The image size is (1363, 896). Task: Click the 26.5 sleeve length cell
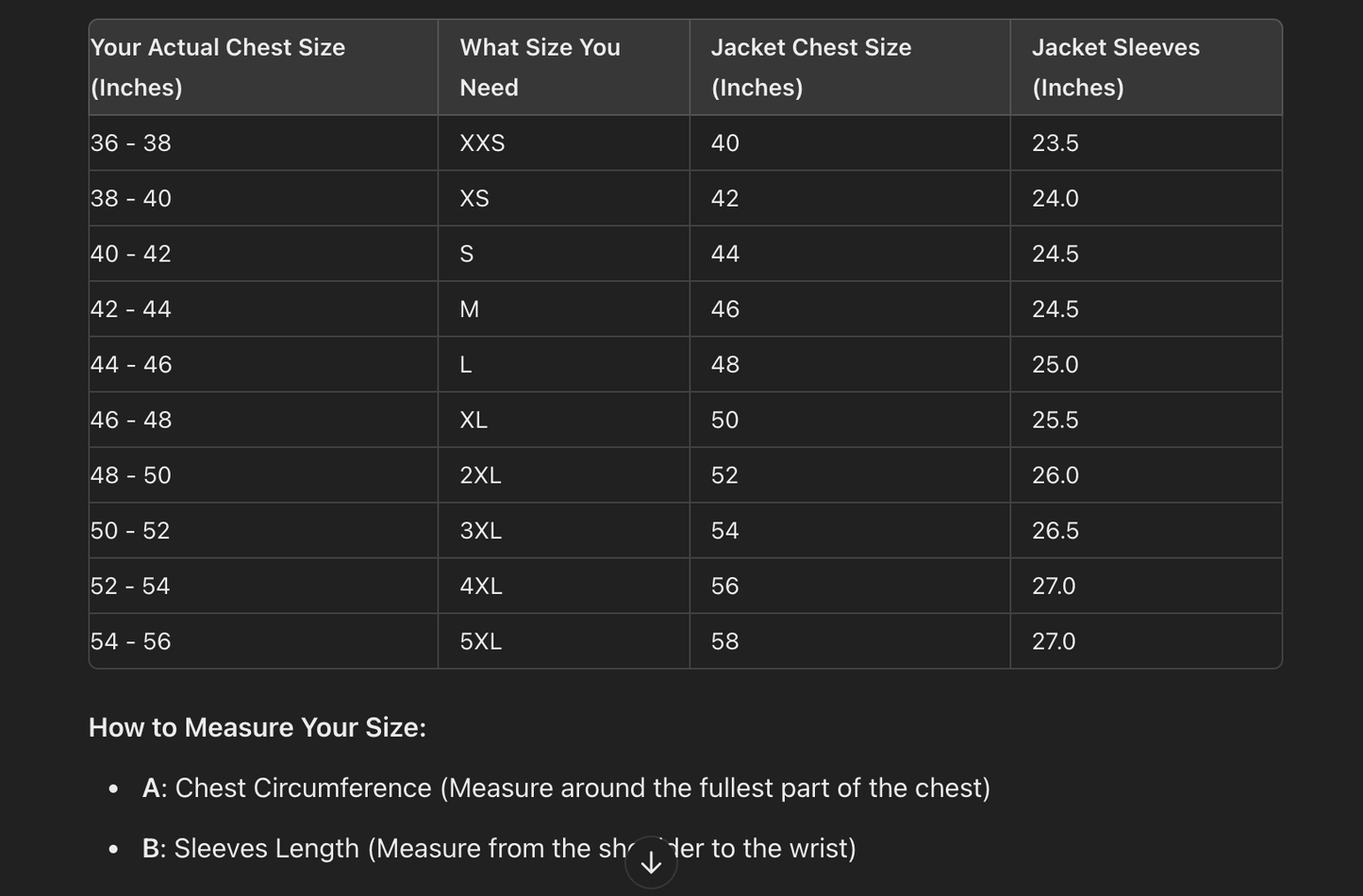tap(1055, 531)
